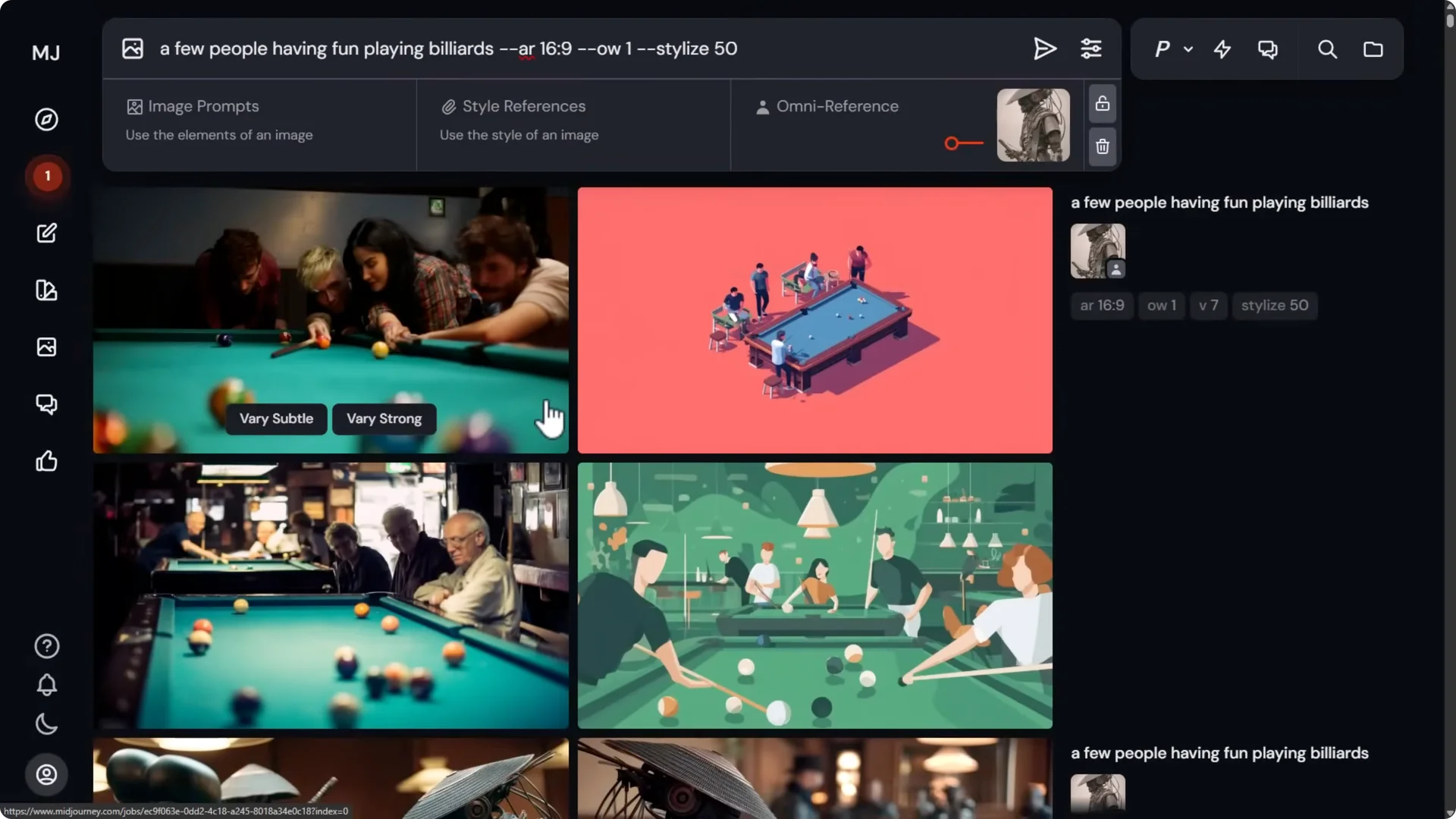
Task: Toggle the lock on the omni-reference image
Action: (1103, 104)
